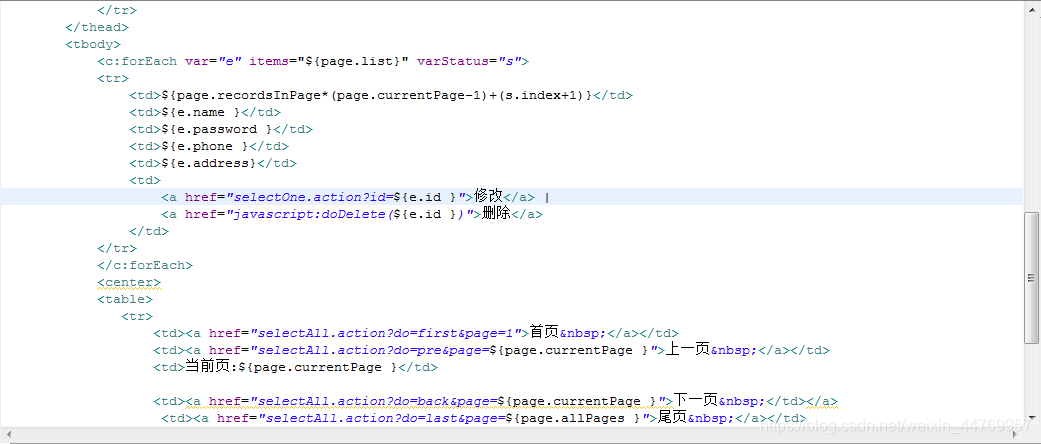Click the <table> opening tag

click(125, 299)
